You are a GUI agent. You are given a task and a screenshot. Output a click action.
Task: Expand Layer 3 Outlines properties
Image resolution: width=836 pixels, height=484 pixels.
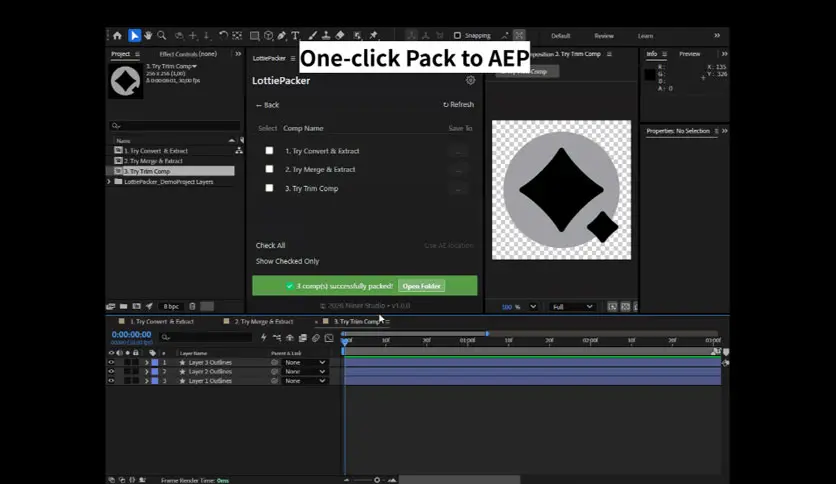tap(147, 362)
